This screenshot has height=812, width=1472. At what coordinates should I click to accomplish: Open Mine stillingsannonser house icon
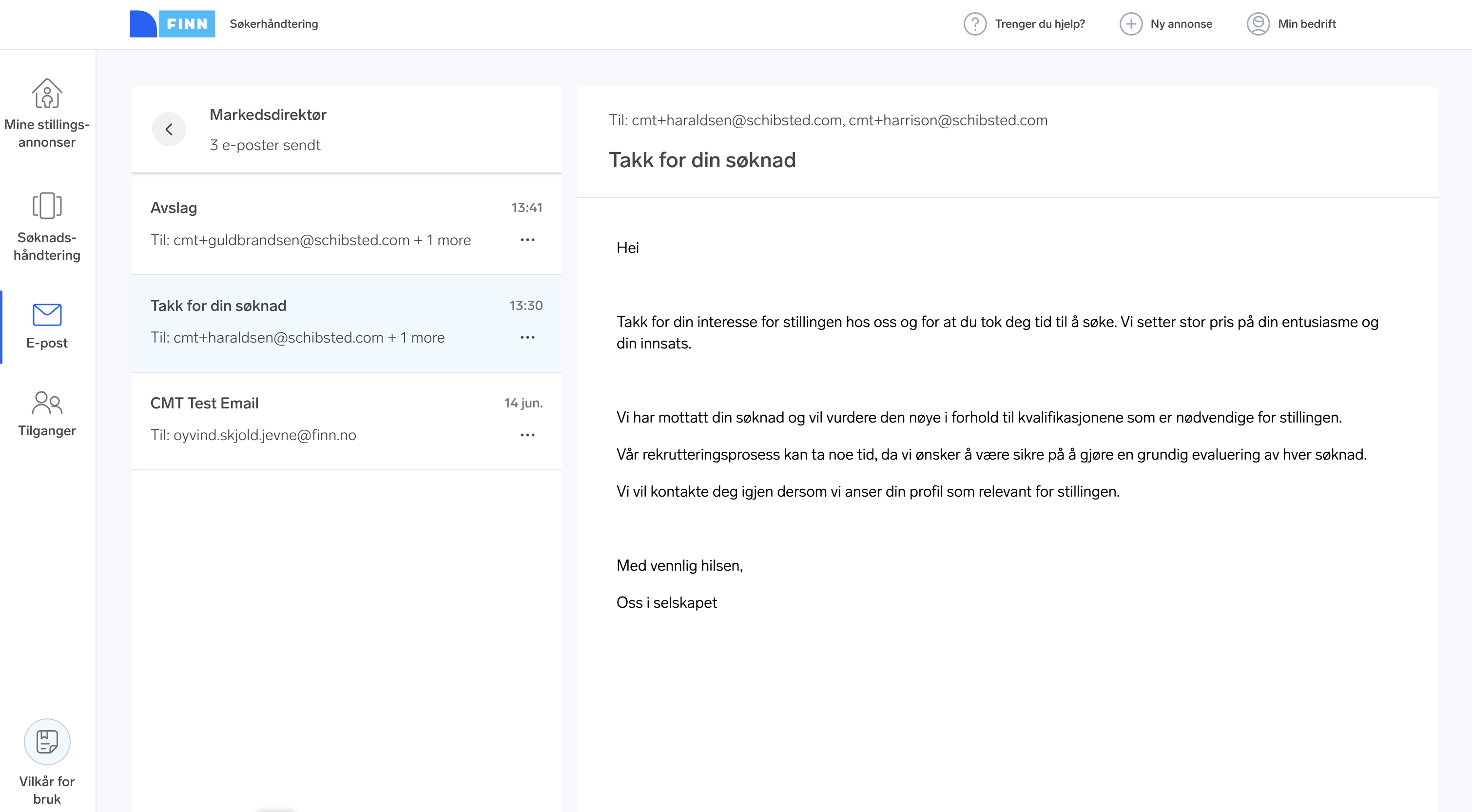click(x=47, y=93)
